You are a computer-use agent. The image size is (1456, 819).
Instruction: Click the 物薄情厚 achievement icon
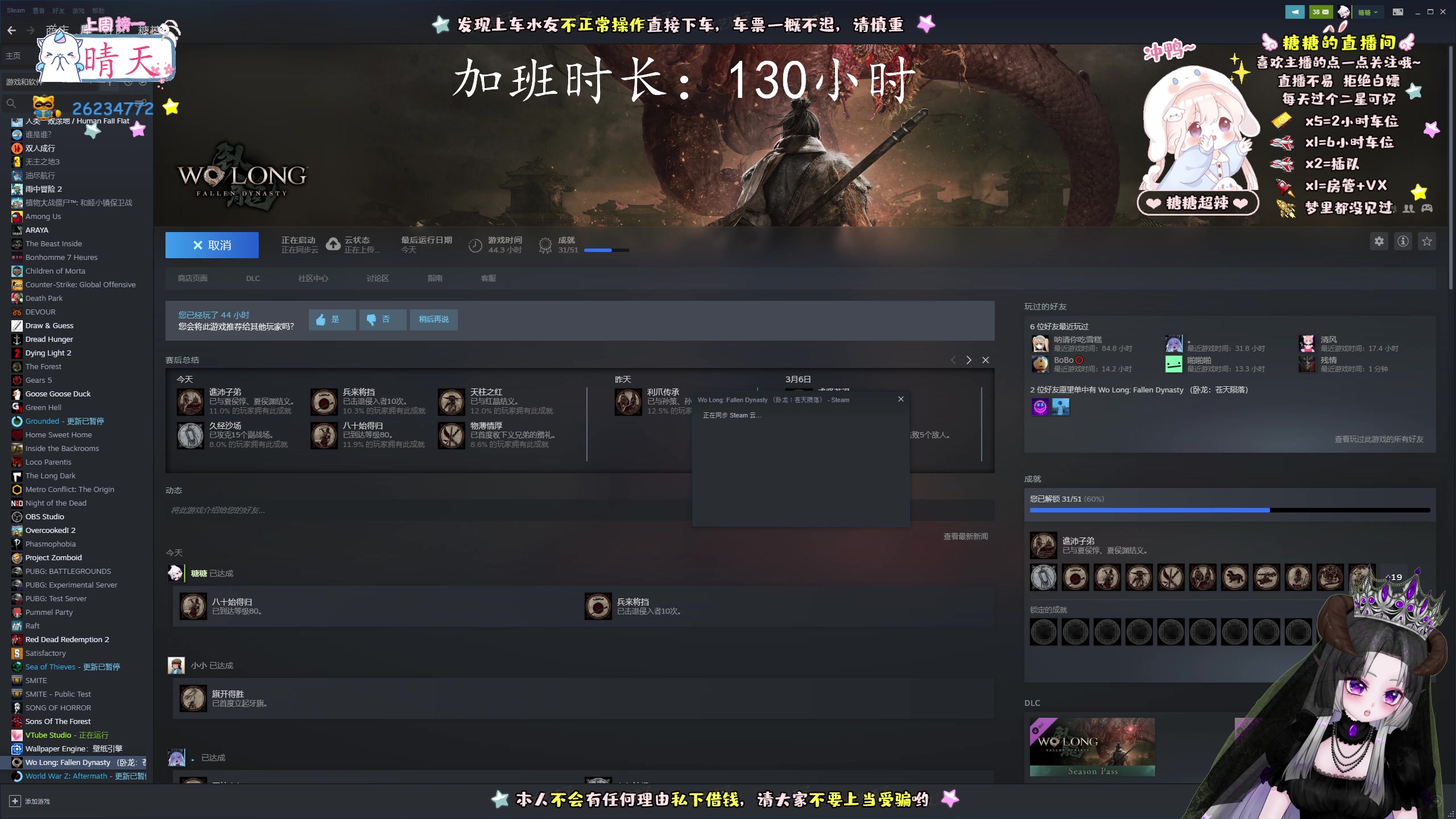click(452, 436)
